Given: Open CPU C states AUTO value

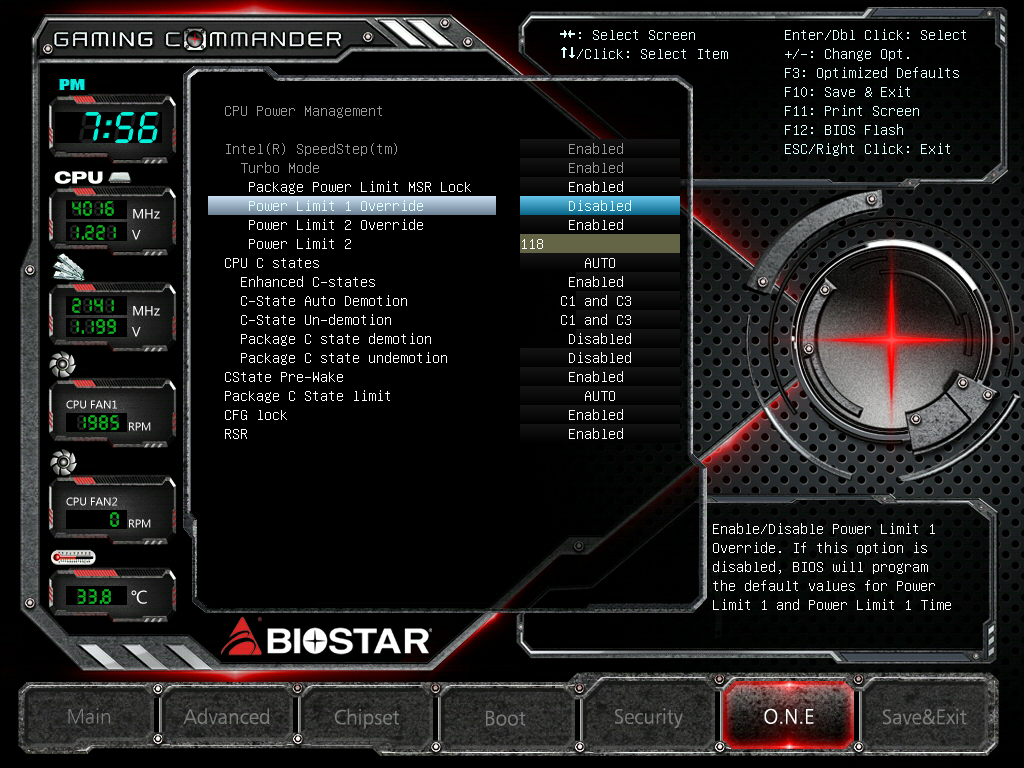Looking at the screenshot, I should coord(600,263).
